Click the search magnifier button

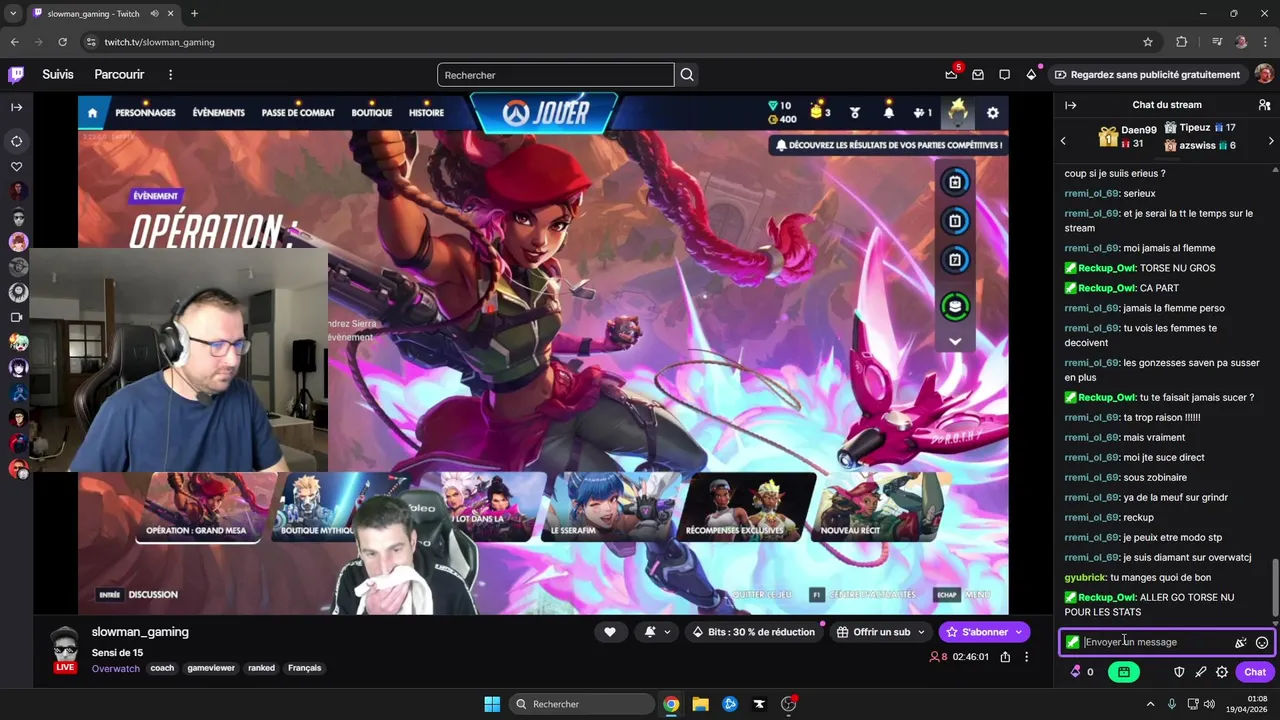(x=687, y=75)
